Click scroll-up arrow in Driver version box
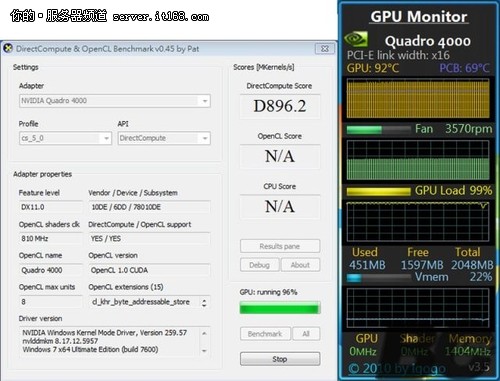The image size is (500, 381). [x=204, y=333]
